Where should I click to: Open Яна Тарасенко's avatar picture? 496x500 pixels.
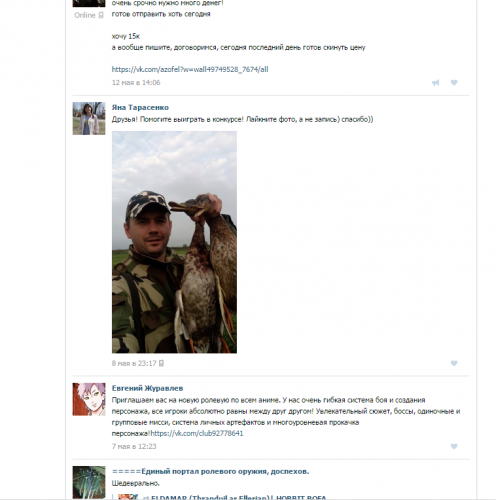pos(89,118)
